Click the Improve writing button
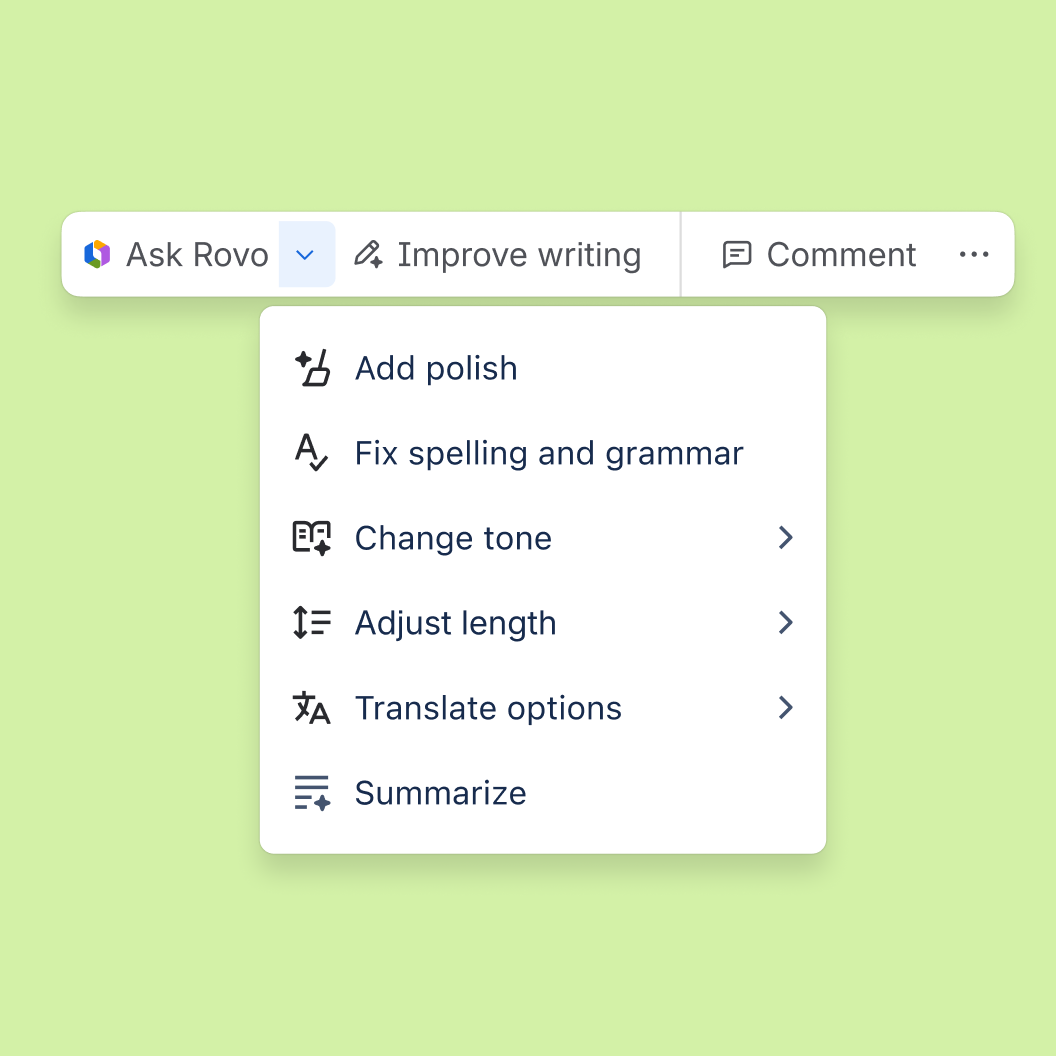This screenshot has width=1056, height=1056. 498,255
